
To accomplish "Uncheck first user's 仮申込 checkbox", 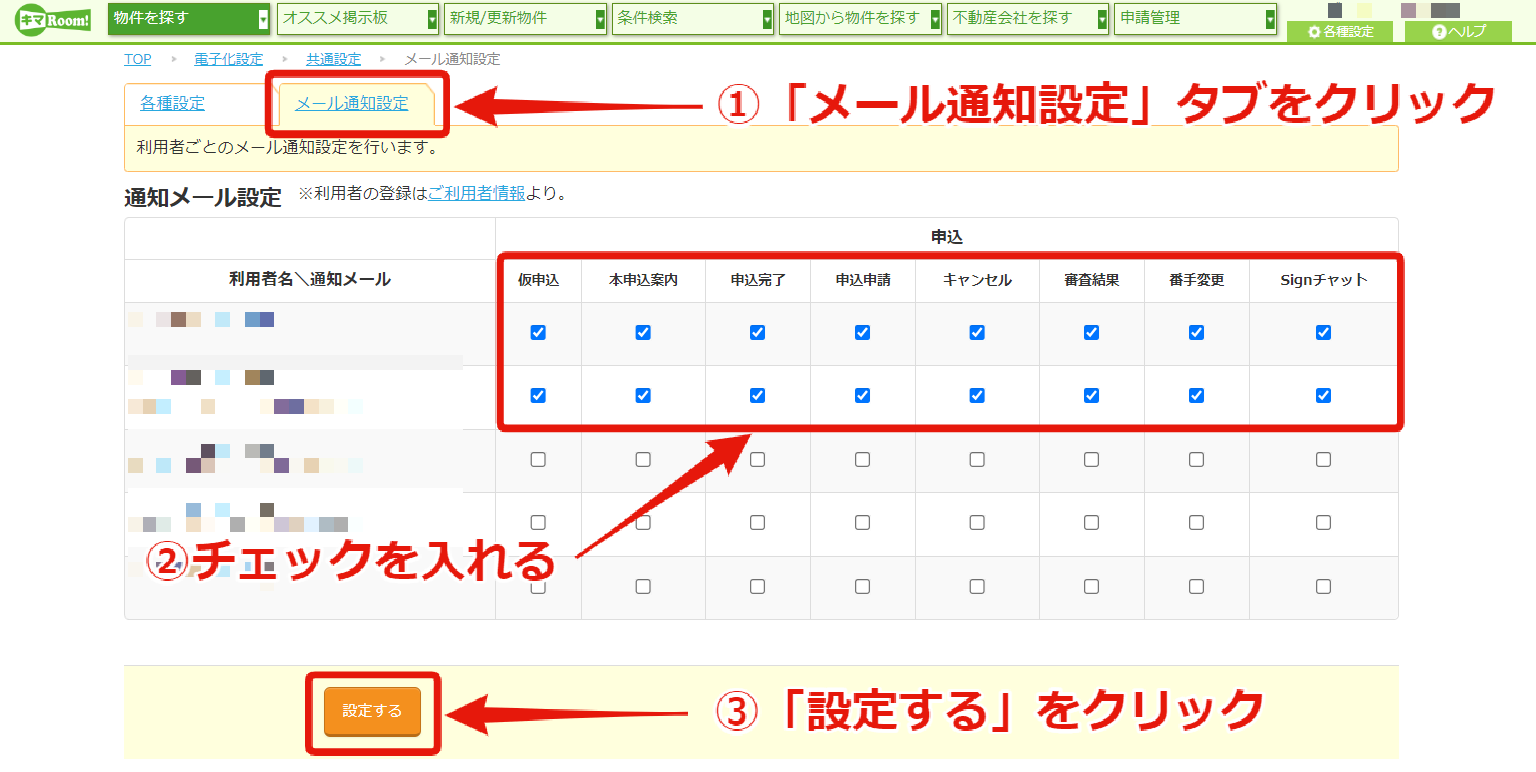I will [538, 332].
